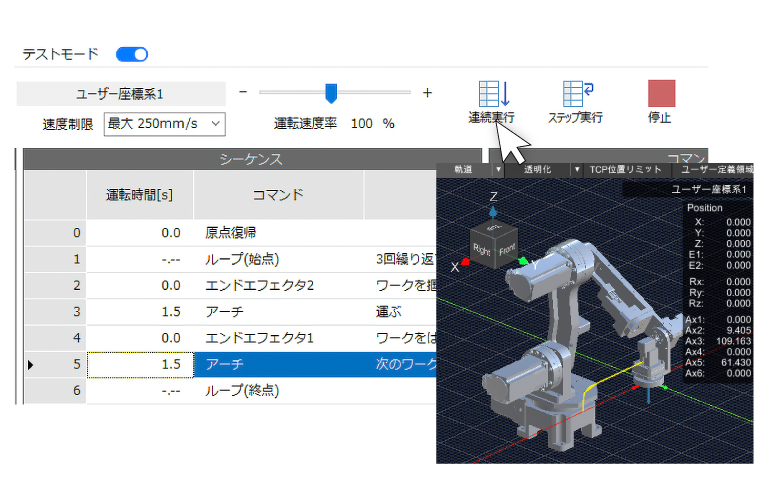This screenshot has height=500, width=768.
Task: Click the 連続実行 continuous run icon
Action: coord(493,94)
